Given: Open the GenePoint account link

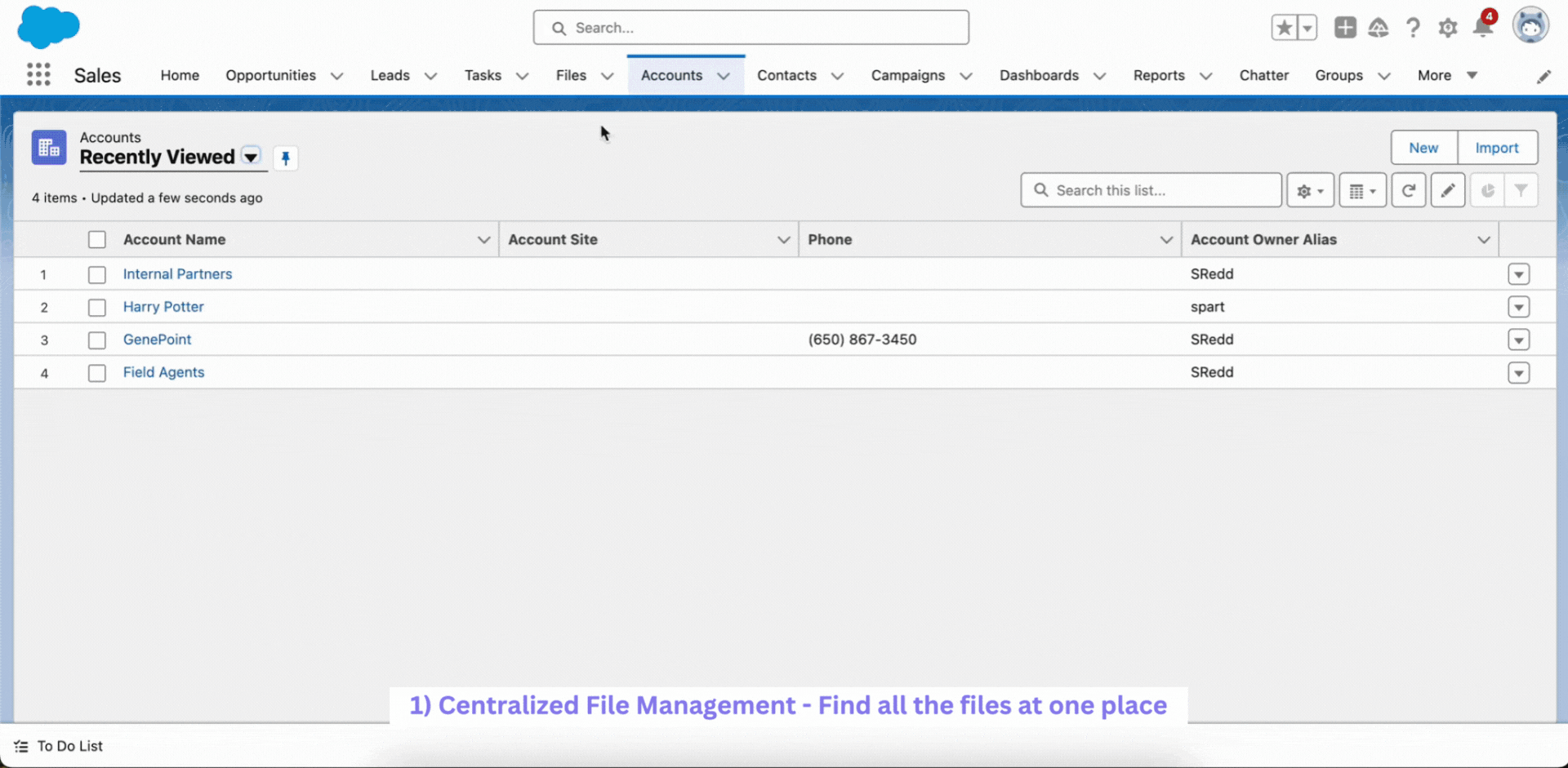Looking at the screenshot, I should tap(157, 340).
